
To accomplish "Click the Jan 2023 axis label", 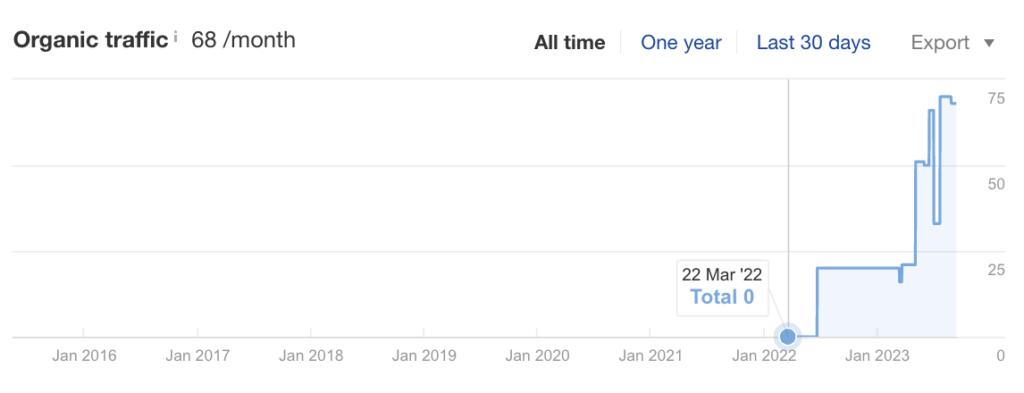I will tap(877, 356).
